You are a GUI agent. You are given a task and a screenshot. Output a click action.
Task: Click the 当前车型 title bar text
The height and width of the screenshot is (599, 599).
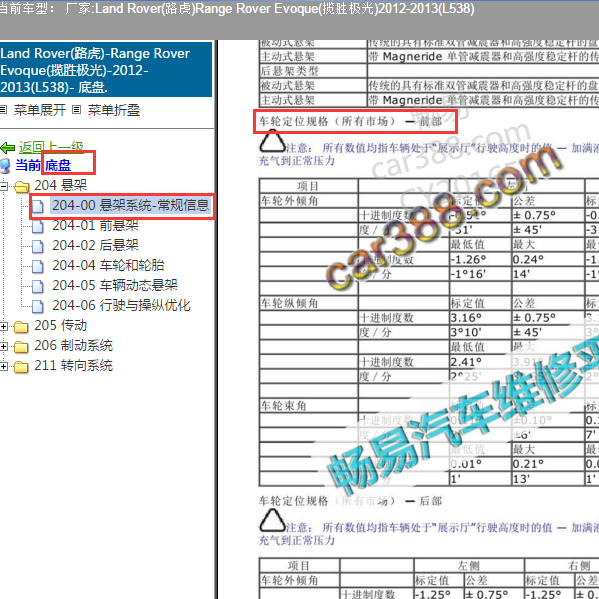click(237, 8)
